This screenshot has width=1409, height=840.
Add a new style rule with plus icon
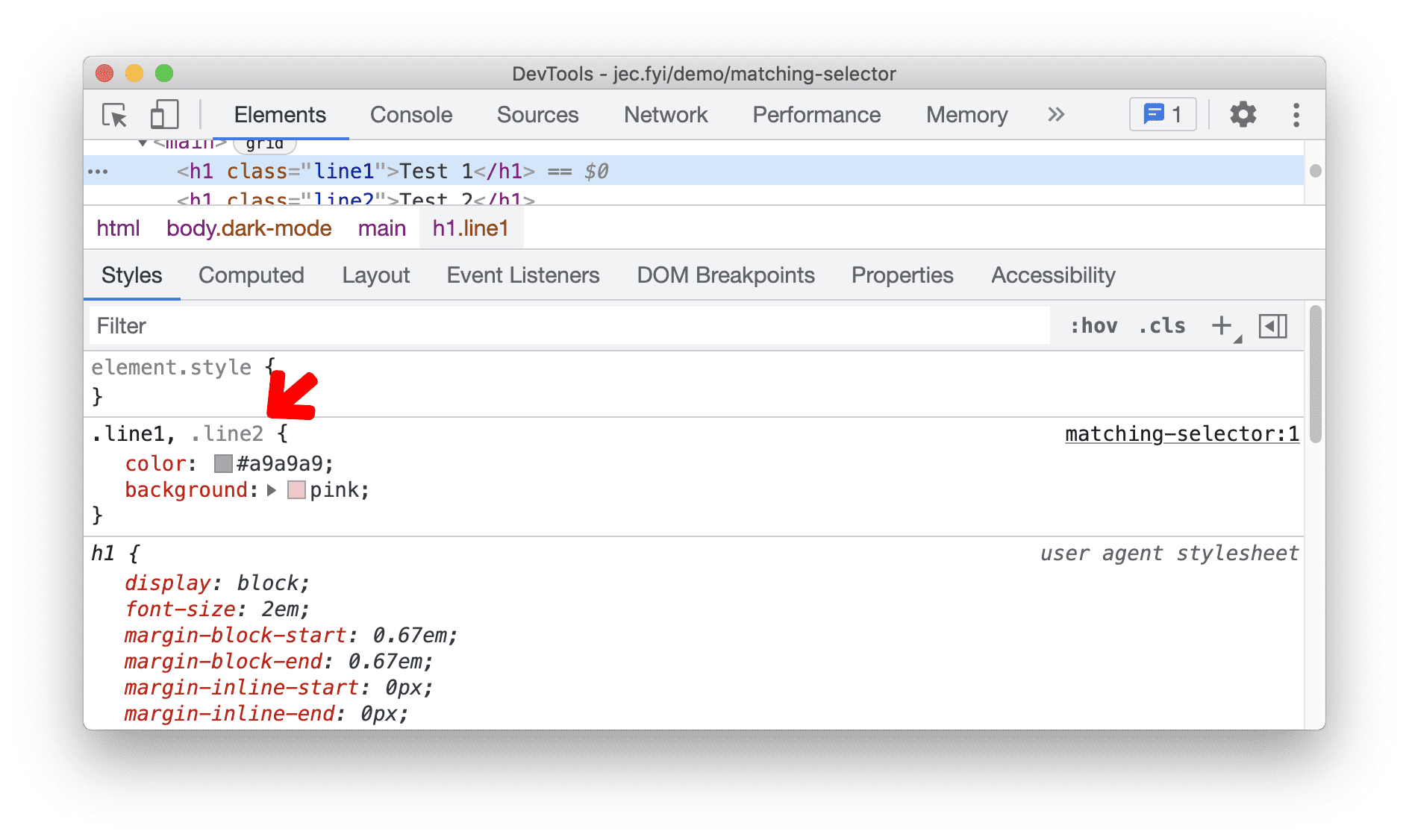1222,325
